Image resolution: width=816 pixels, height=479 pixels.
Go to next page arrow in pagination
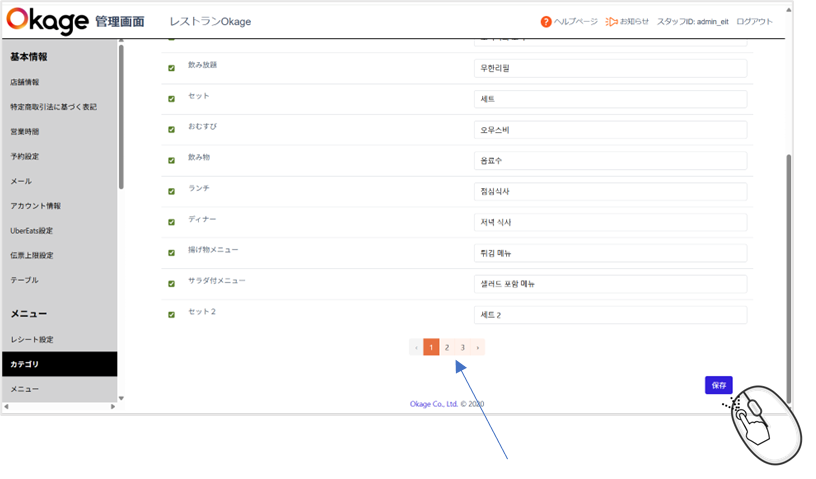(x=478, y=347)
